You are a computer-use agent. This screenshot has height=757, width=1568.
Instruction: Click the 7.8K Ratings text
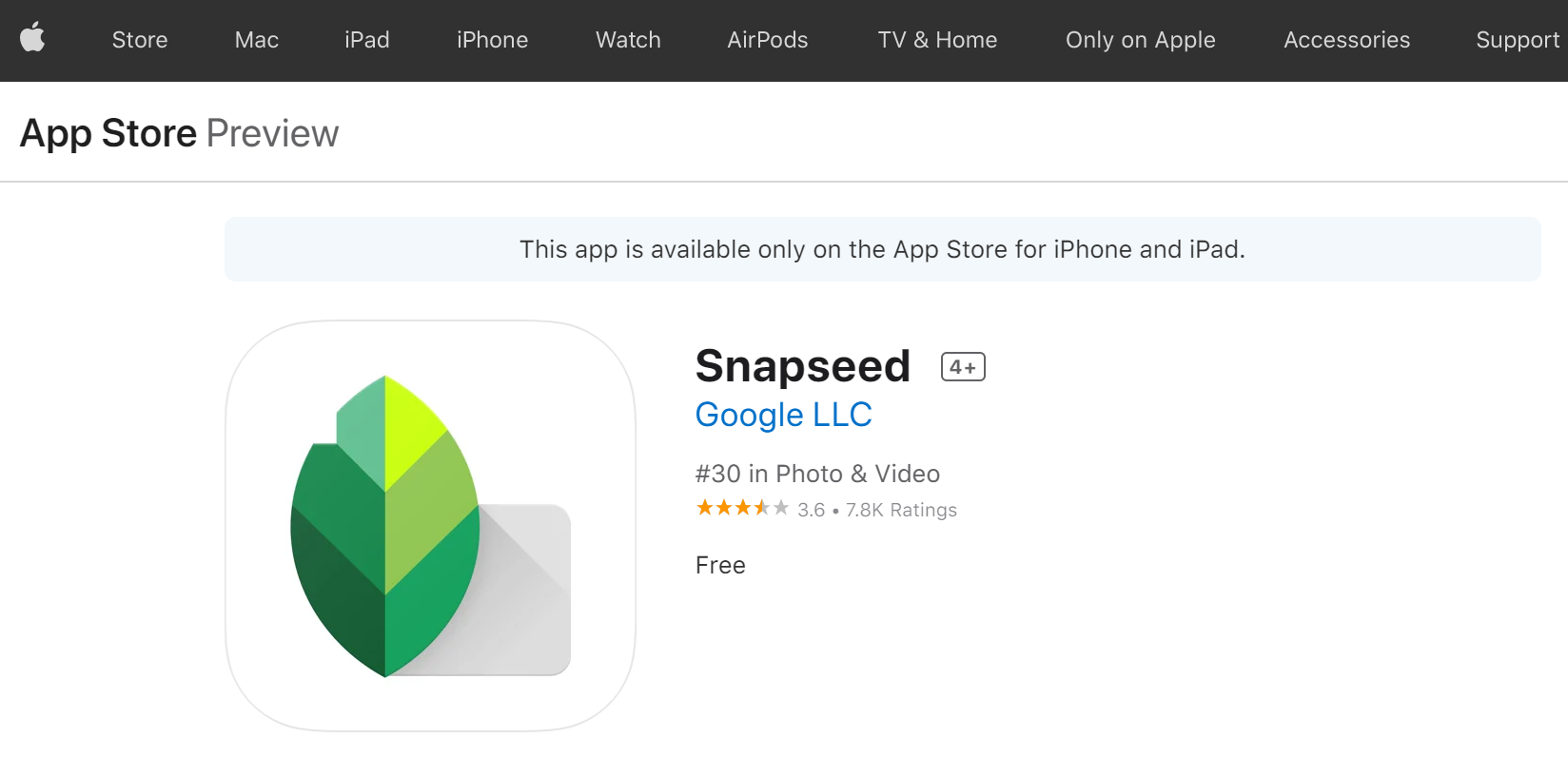click(x=900, y=510)
